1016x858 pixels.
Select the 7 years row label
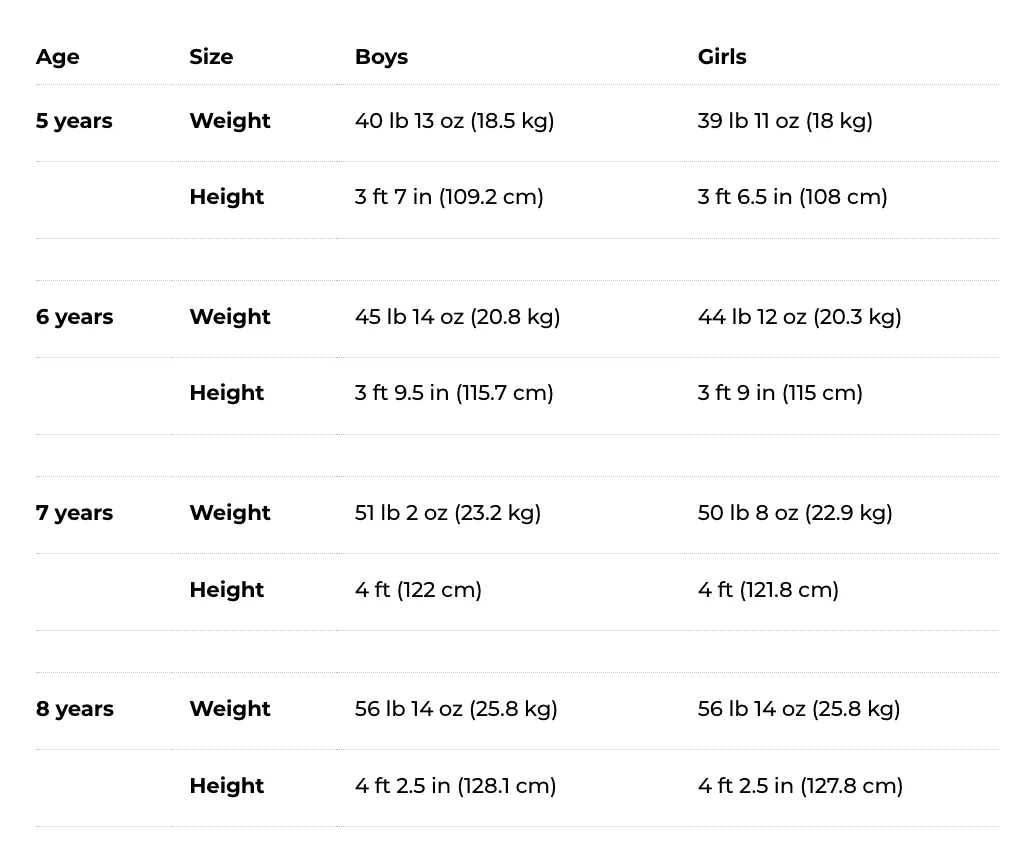75,513
